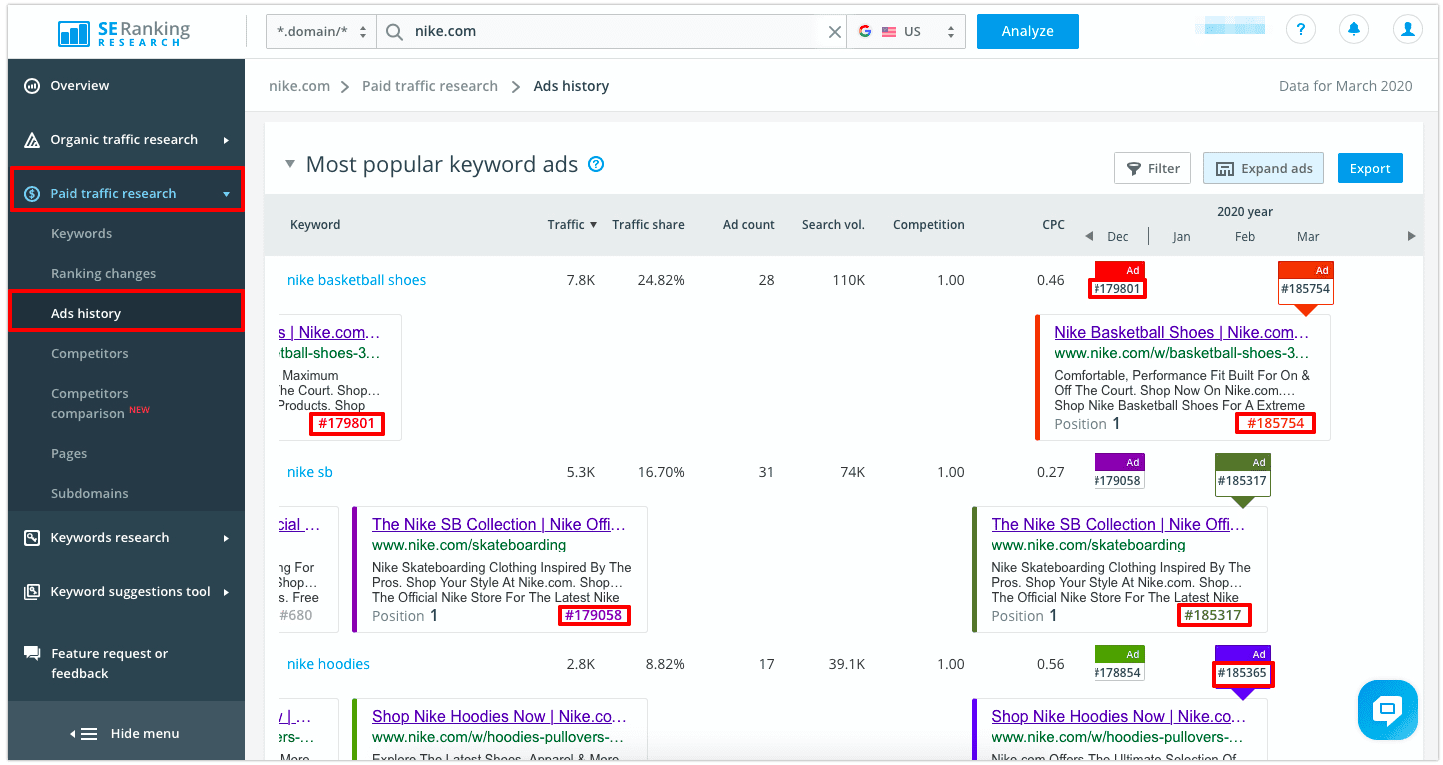The height and width of the screenshot is (765, 1443).
Task: Expand Keyword suggestions tool submenu arrow
Action: point(226,592)
